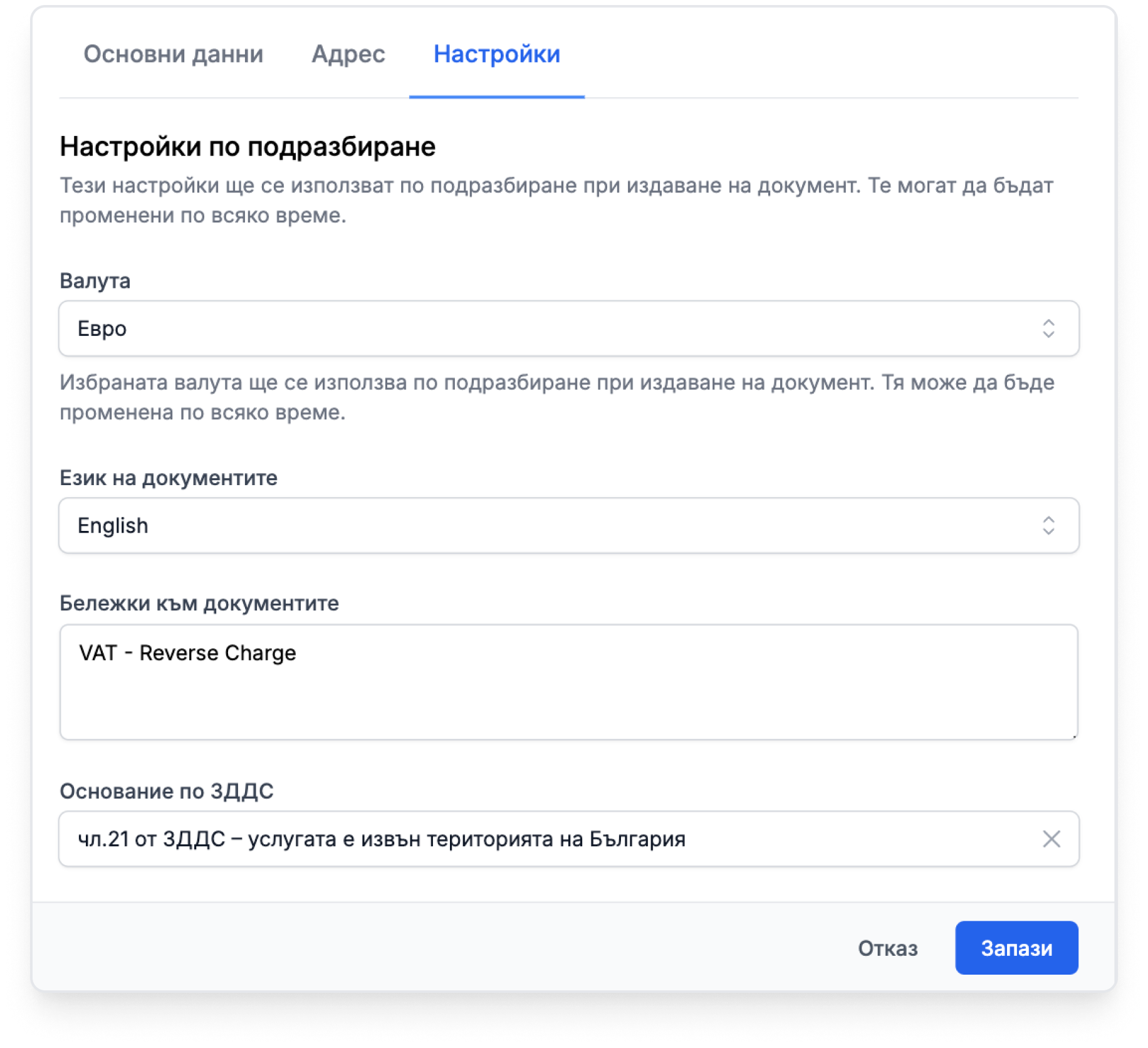Click the Валута field label

(95, 281)
